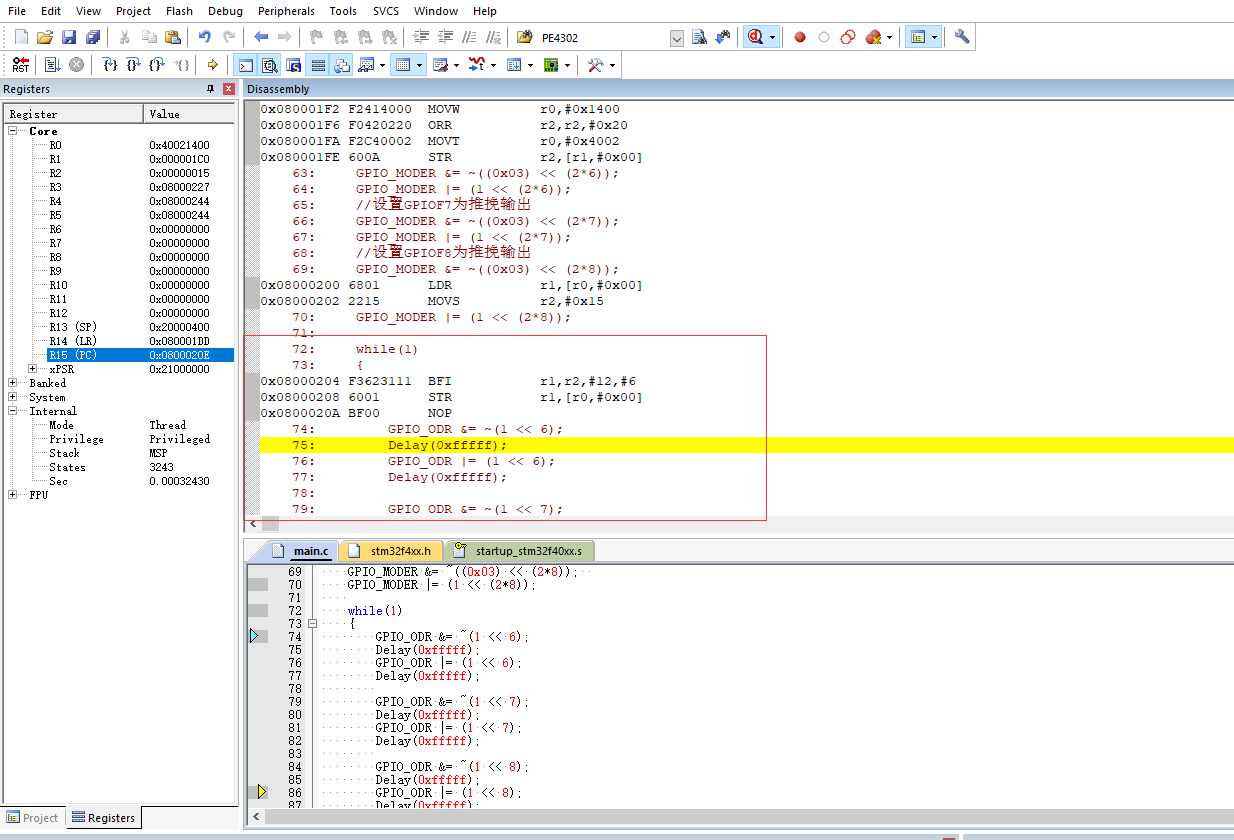Open the Command Window icon
The height and width of the screenshot is (840, 1234).
[246, 64]
